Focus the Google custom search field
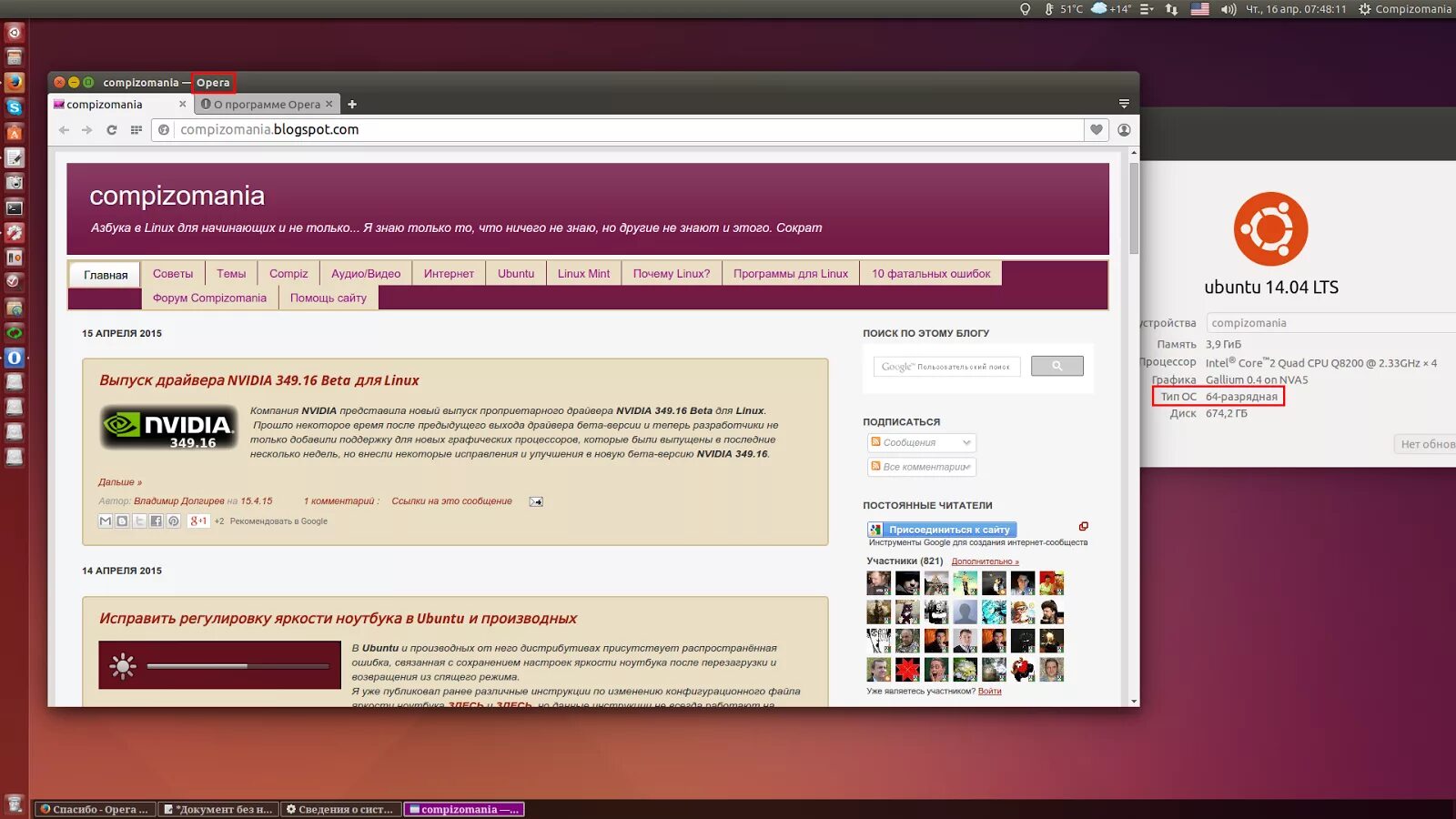This screenshot has width=1456, height=819. [947, 366]
